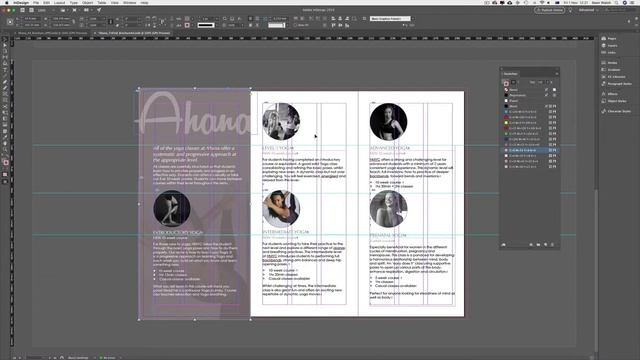640x360 pixels.
Task: Select the Pen tool in the toolbox
Action: [5, 82]
